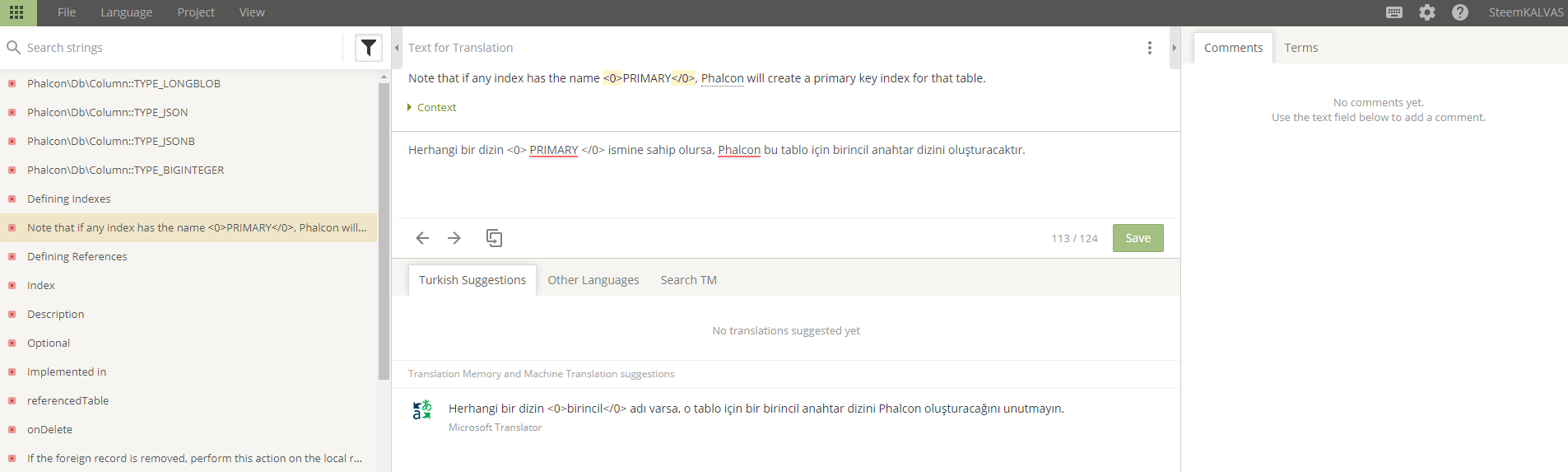Click the 113 / 124 character counter

[x=1074, y=238]
